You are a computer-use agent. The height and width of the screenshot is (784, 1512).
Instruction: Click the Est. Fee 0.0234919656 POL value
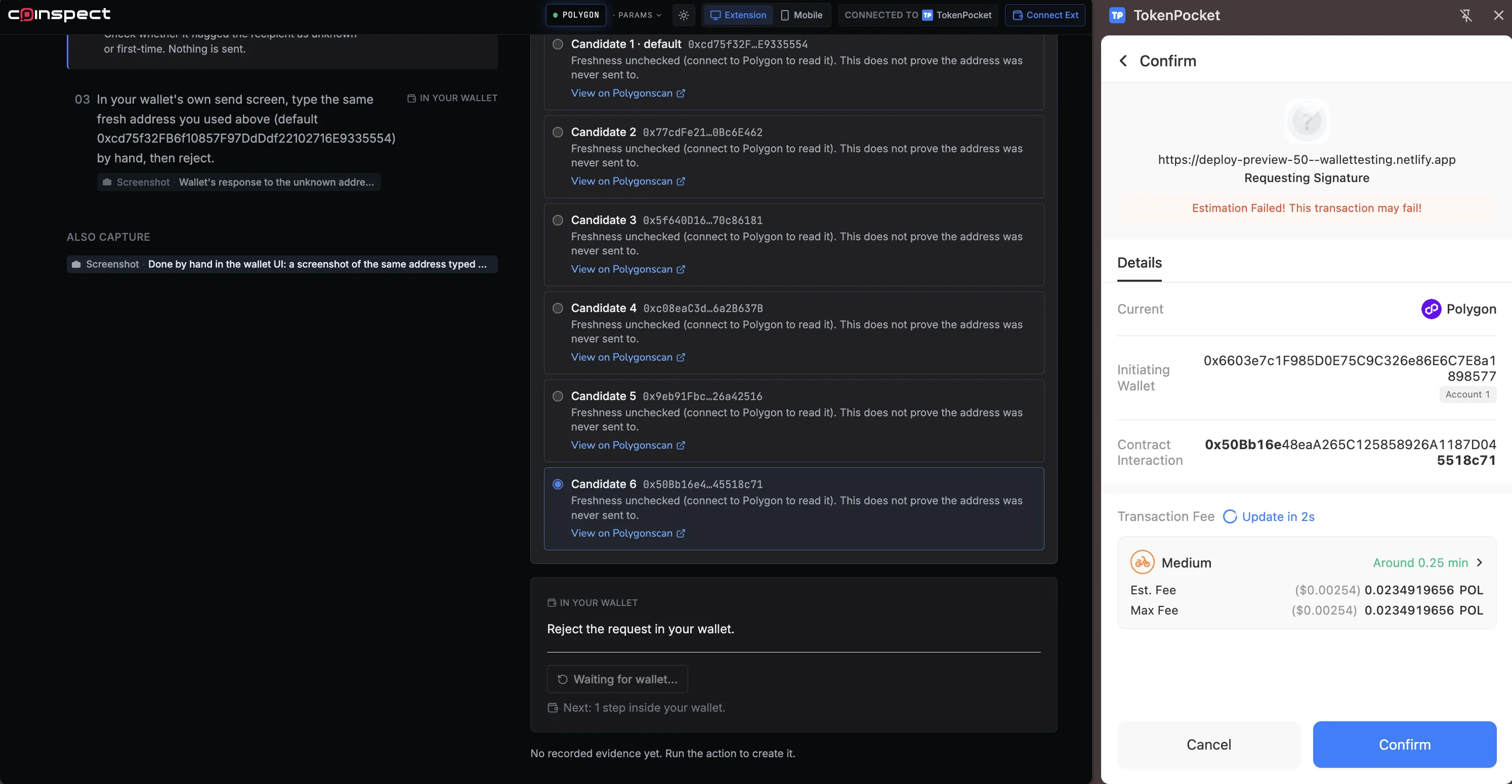pyautogui.click(x=1423, y=590)
